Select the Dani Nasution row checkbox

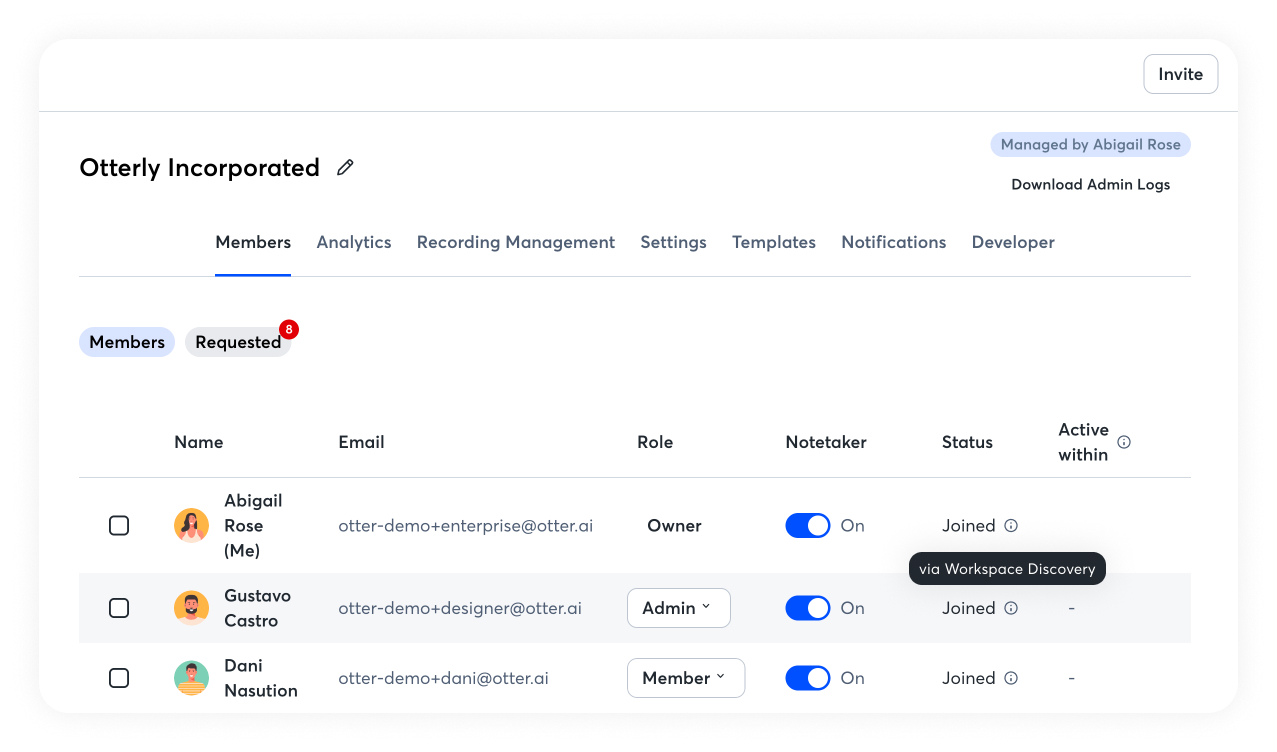119,678
